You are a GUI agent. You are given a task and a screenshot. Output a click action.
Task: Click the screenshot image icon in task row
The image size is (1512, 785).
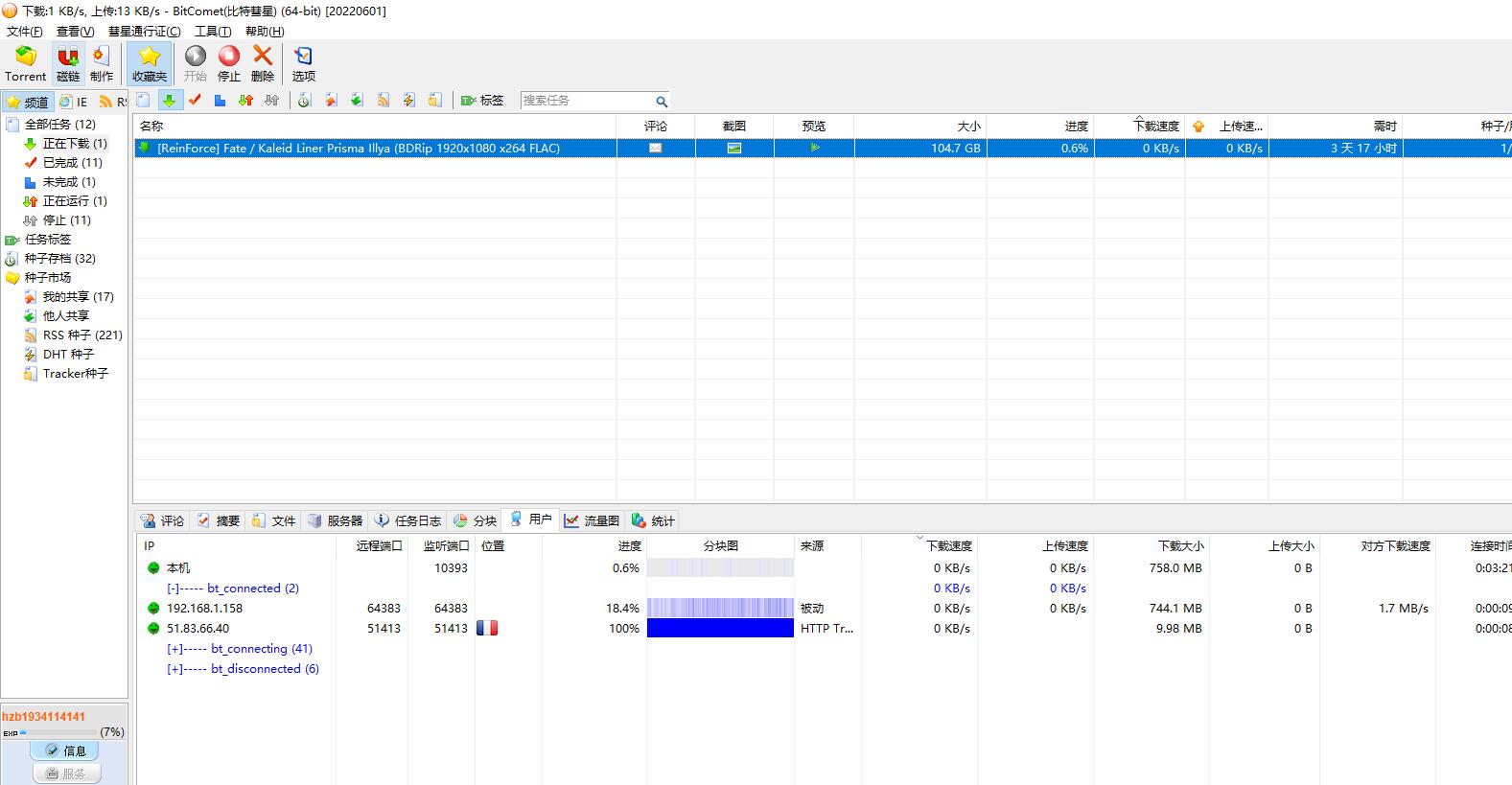tap(734, 149)
